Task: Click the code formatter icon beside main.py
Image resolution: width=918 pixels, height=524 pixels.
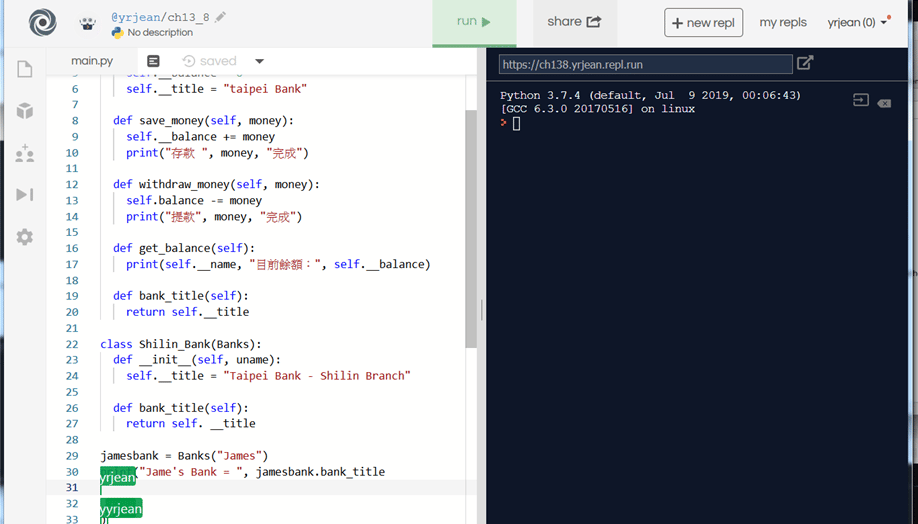Action: [x=153, y=61]
